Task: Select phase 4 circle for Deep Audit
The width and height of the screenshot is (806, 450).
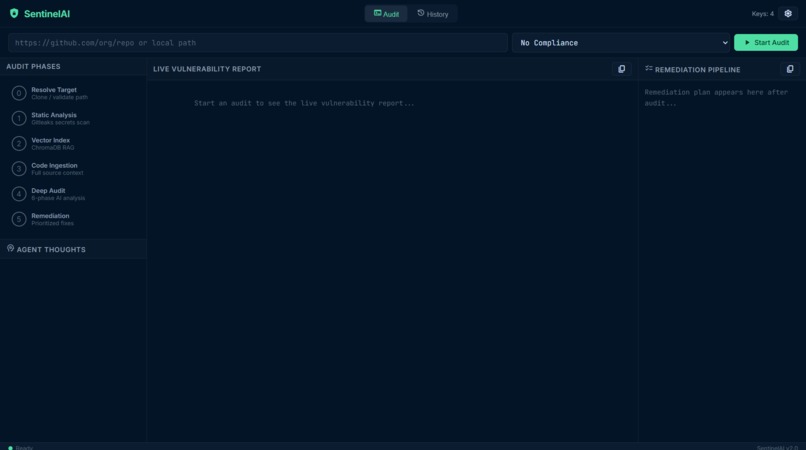Action: coord(19,194)
